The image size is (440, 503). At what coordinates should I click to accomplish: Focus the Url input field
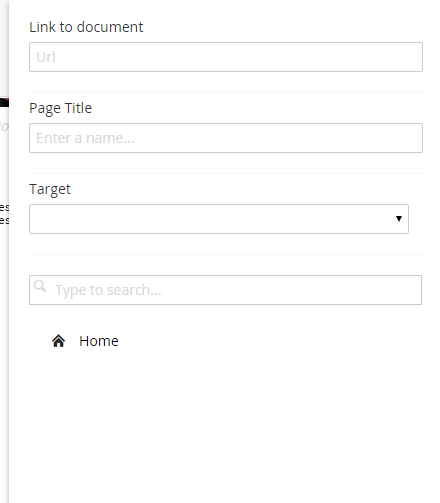[226, 57]
